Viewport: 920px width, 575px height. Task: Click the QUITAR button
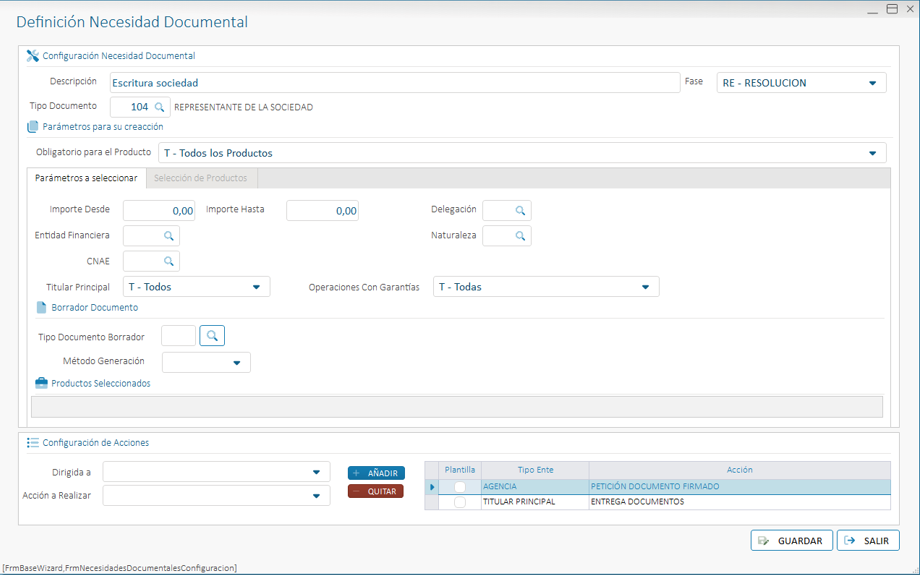click(376, 491)
